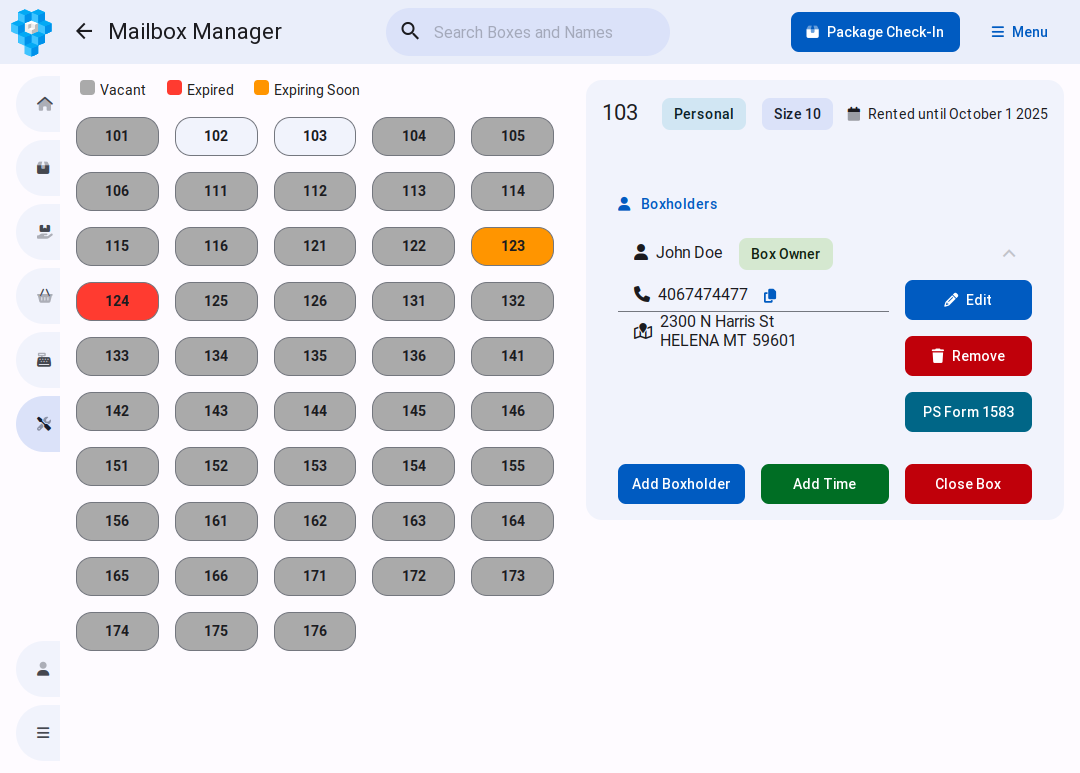Copy the phone number 4067474477
The height and width of the screenshot is (773, 1080).
pyautogui.click(x=770, y=296)
